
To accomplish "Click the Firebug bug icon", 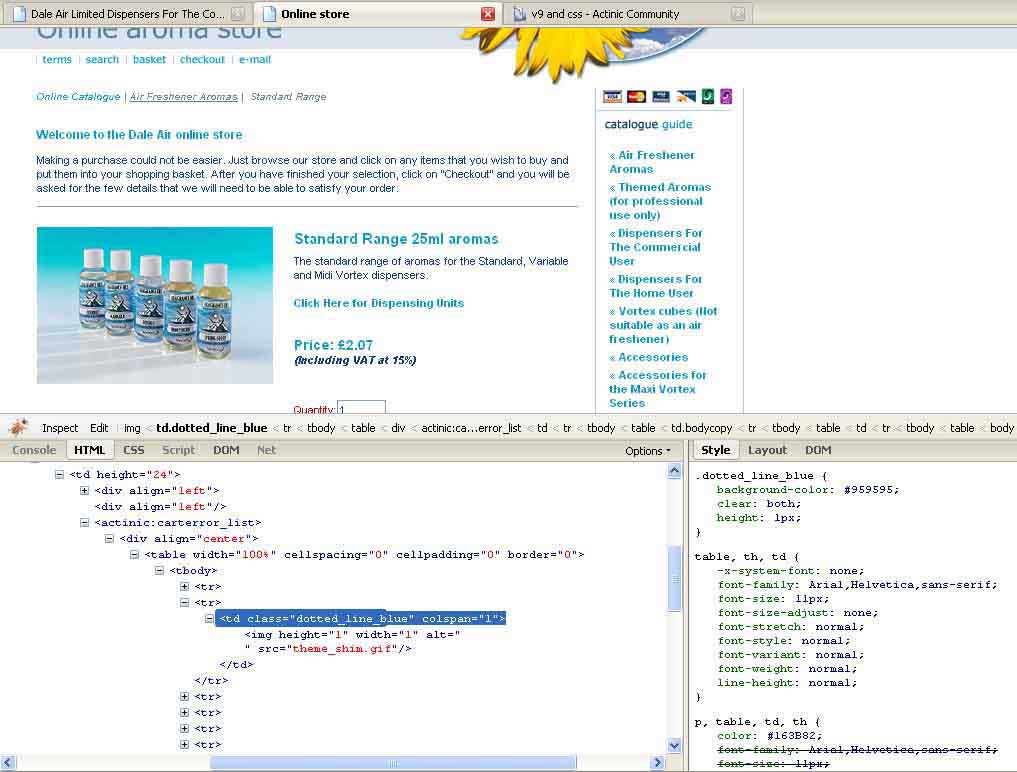I will click(x=17, y=427).
